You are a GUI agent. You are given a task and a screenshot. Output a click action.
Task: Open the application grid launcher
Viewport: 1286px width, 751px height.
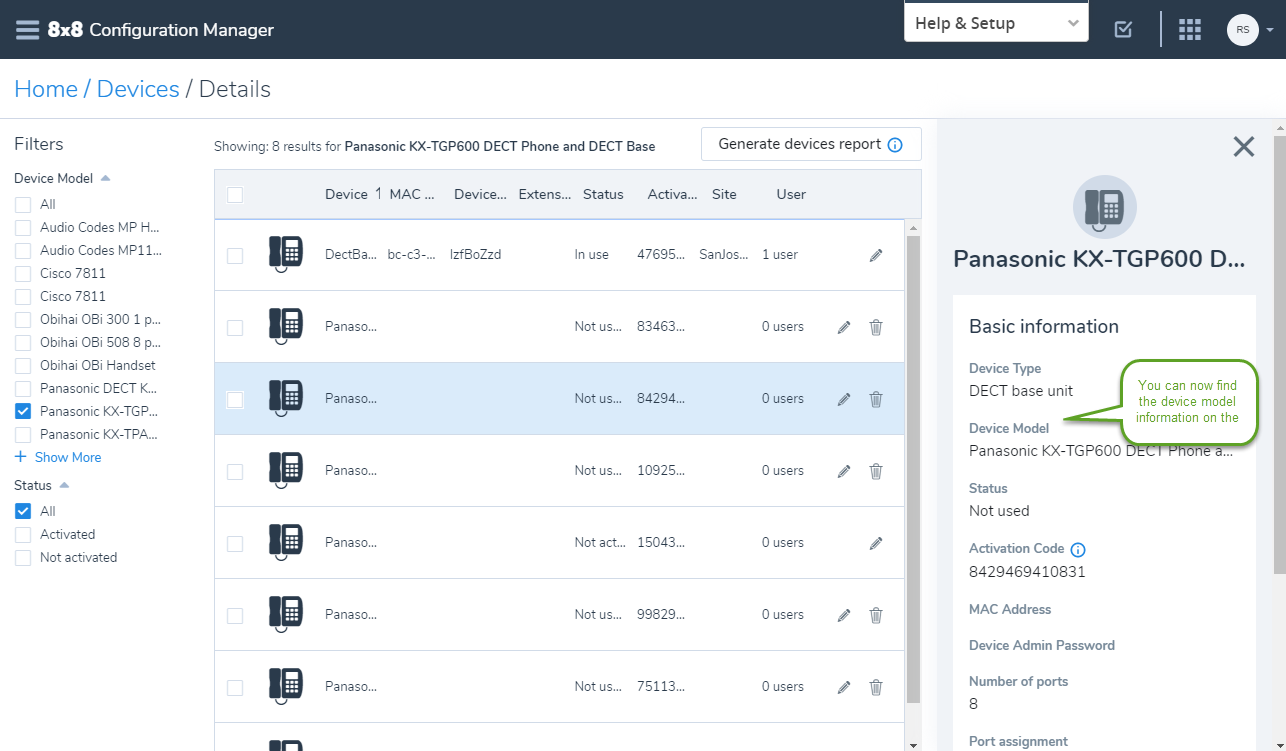pyautogui.click(x=1189, y=29)
